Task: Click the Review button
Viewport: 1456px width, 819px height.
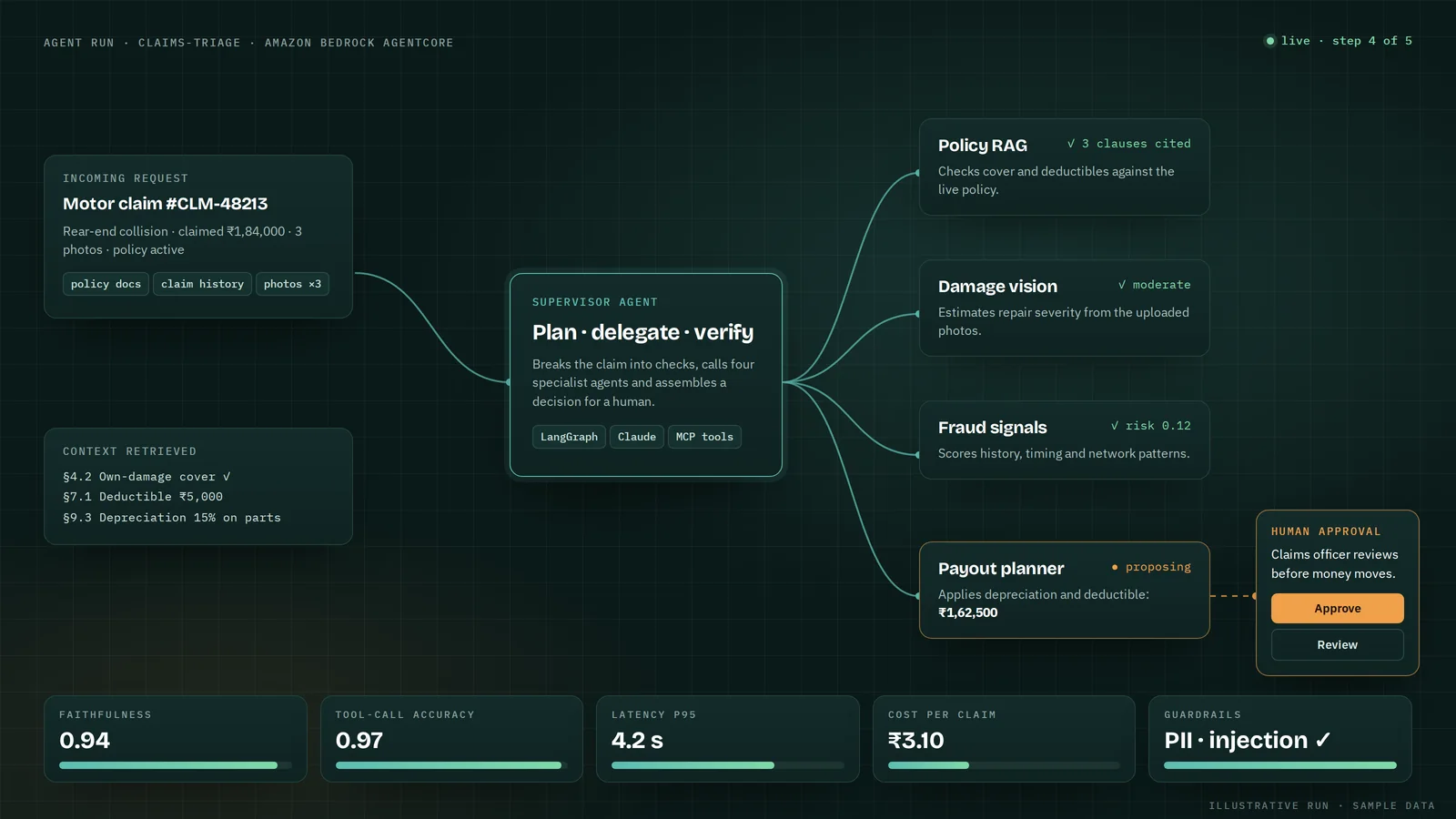Action: click(1337, 644)
